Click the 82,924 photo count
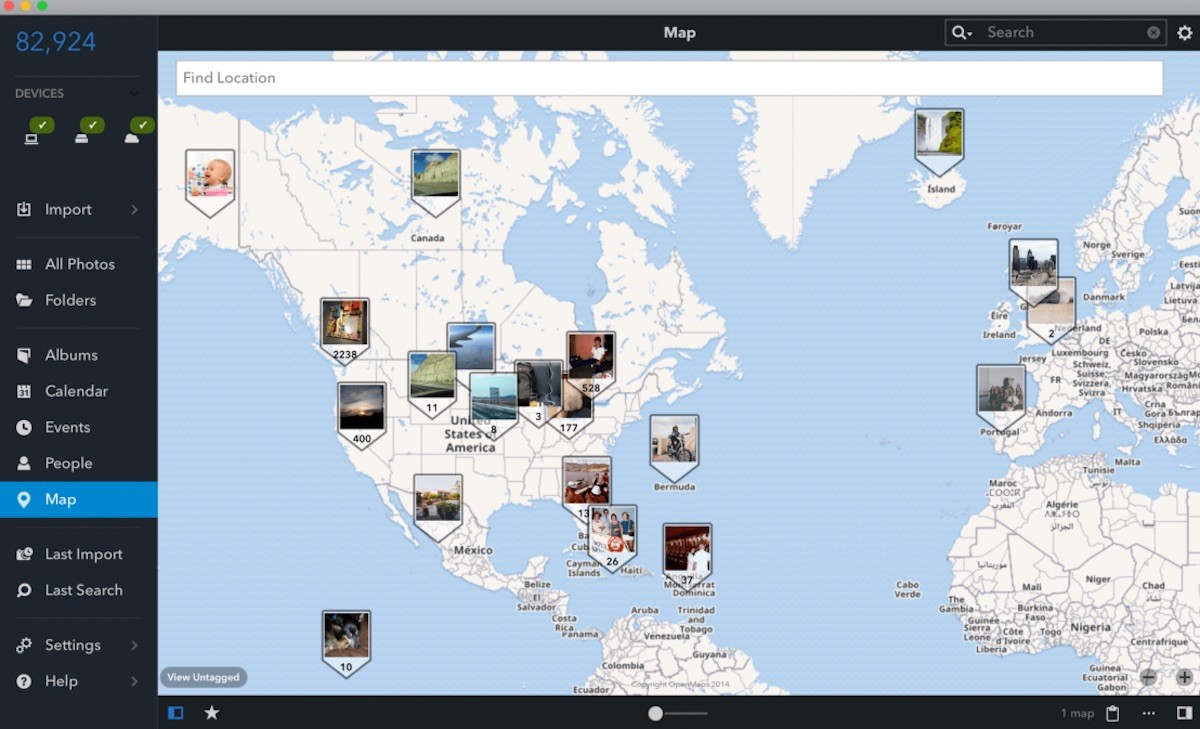 point(56,41)
